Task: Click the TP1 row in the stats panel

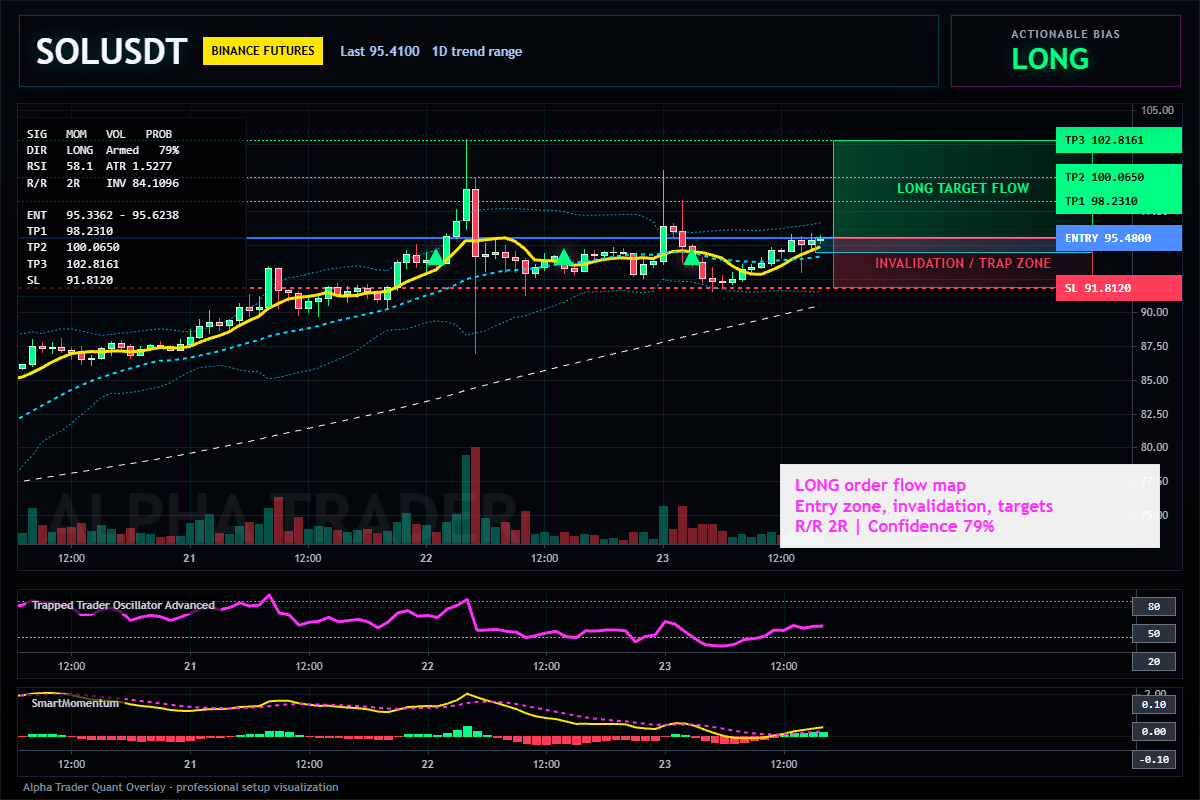Action: (70, 231)
